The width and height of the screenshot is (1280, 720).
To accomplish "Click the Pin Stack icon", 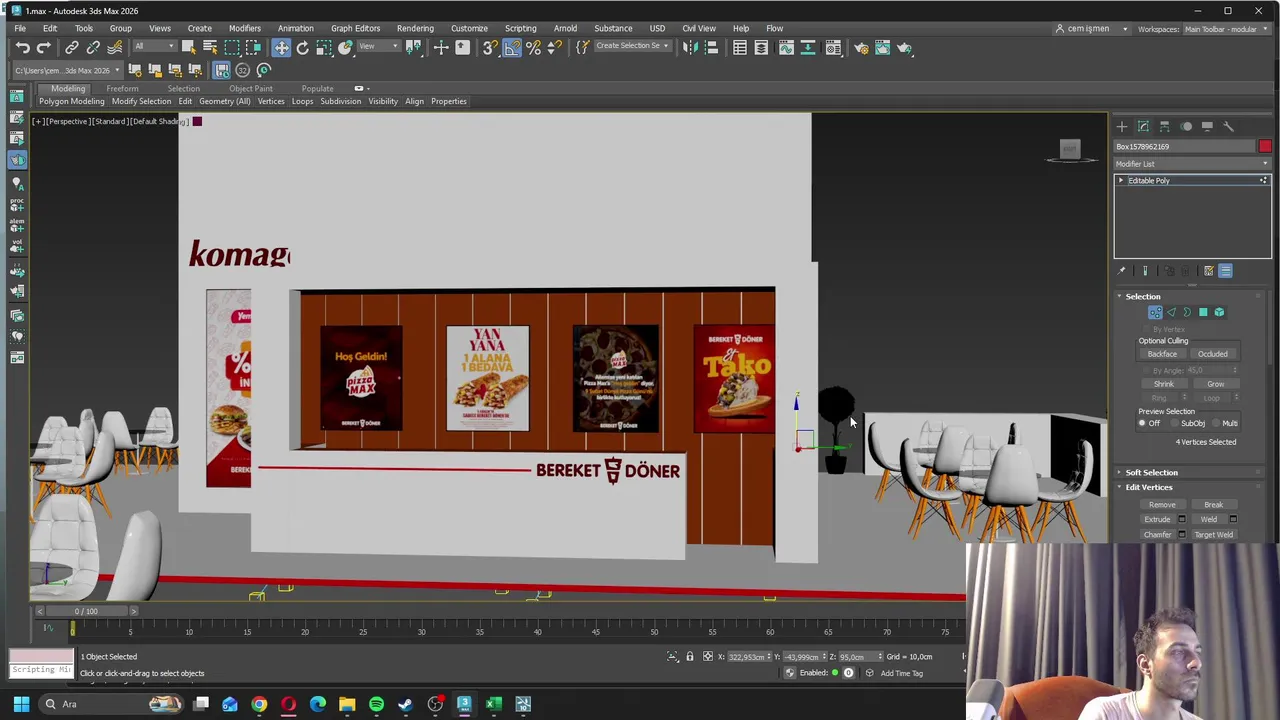I will [1122, 271].
